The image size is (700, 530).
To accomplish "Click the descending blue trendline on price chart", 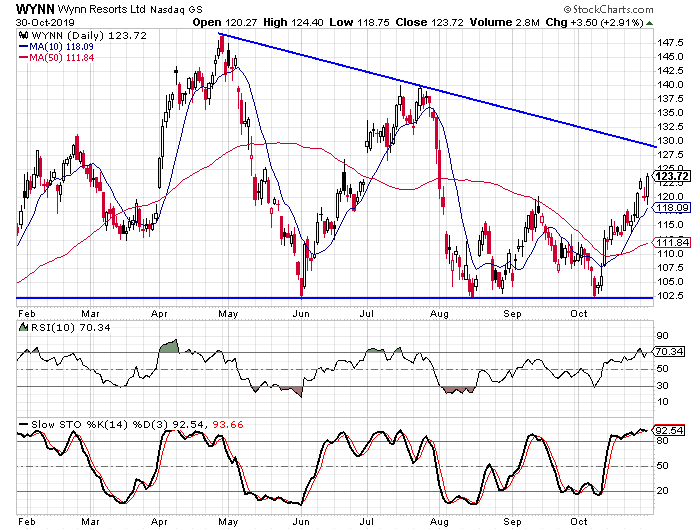I will click(440, 91).
